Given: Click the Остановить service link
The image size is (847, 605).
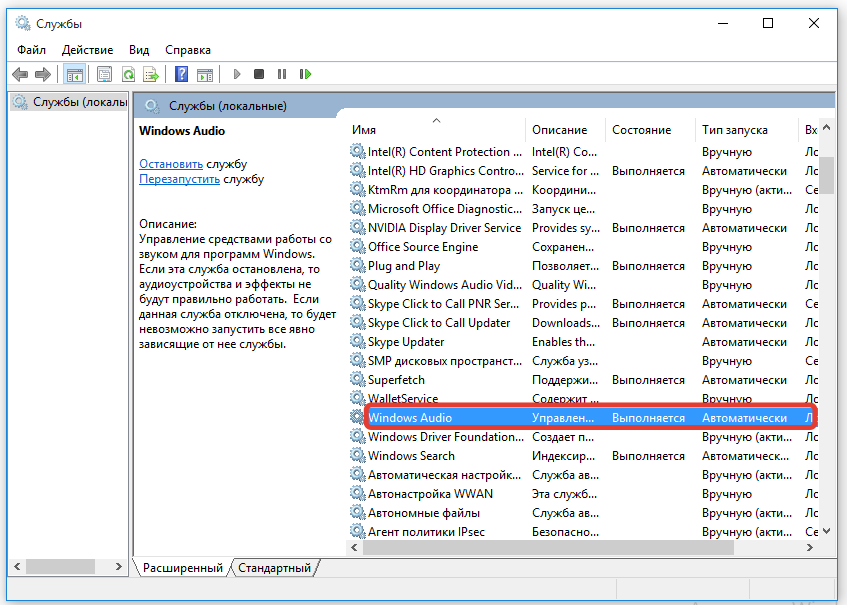Looking at the screenshot, I should point(171,163).
